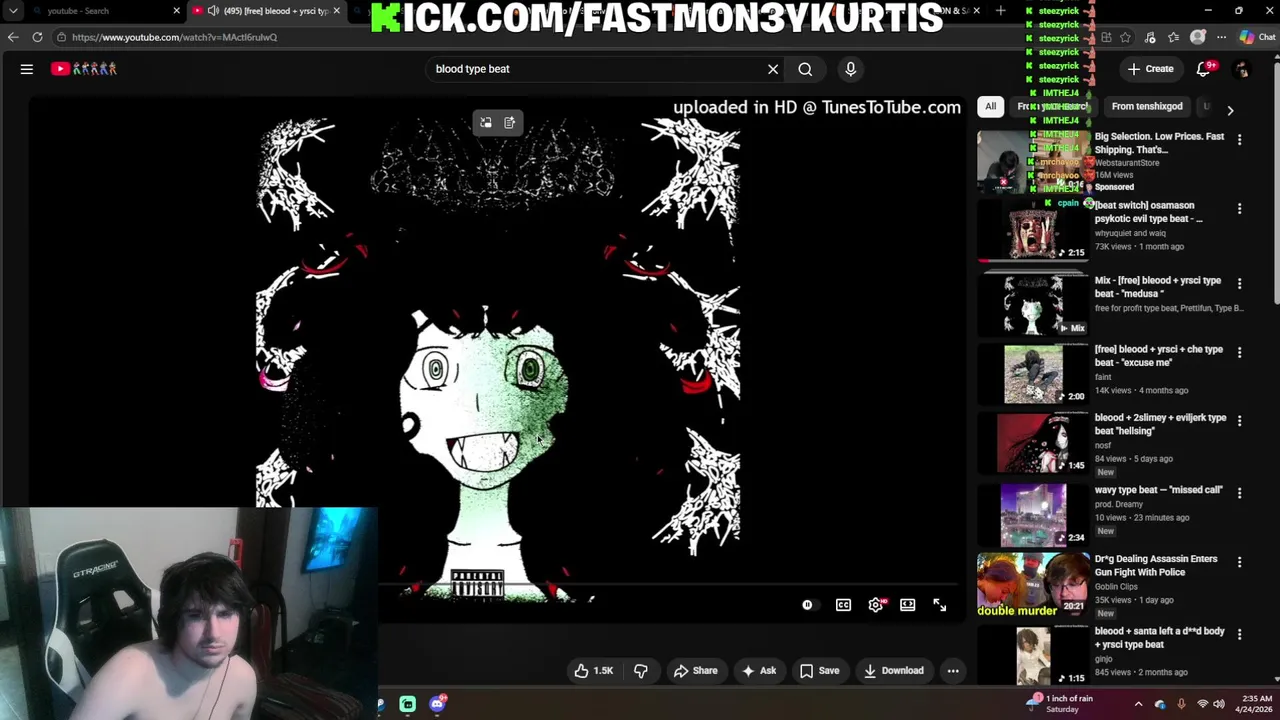Dislike the video
This screenshot has width=1280, height=720.
[640, 671]
